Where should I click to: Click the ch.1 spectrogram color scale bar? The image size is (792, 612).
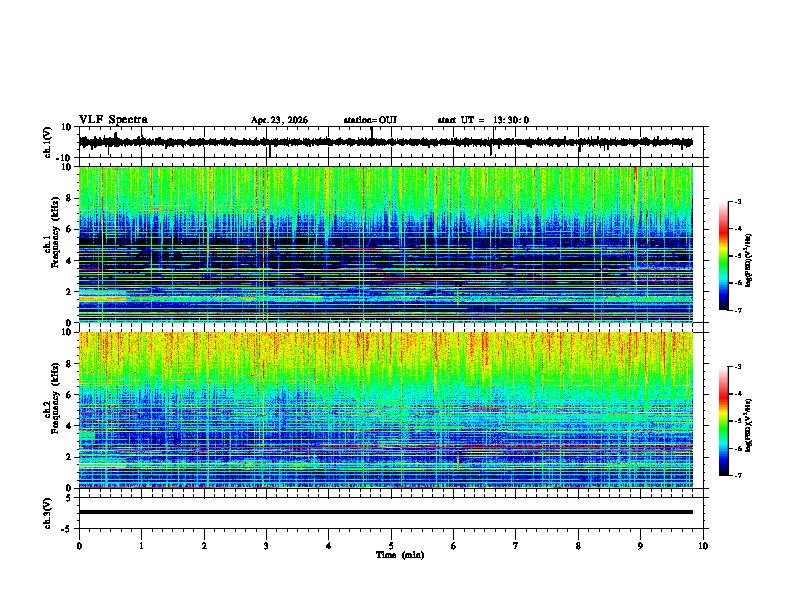click(x=724, y=256)
